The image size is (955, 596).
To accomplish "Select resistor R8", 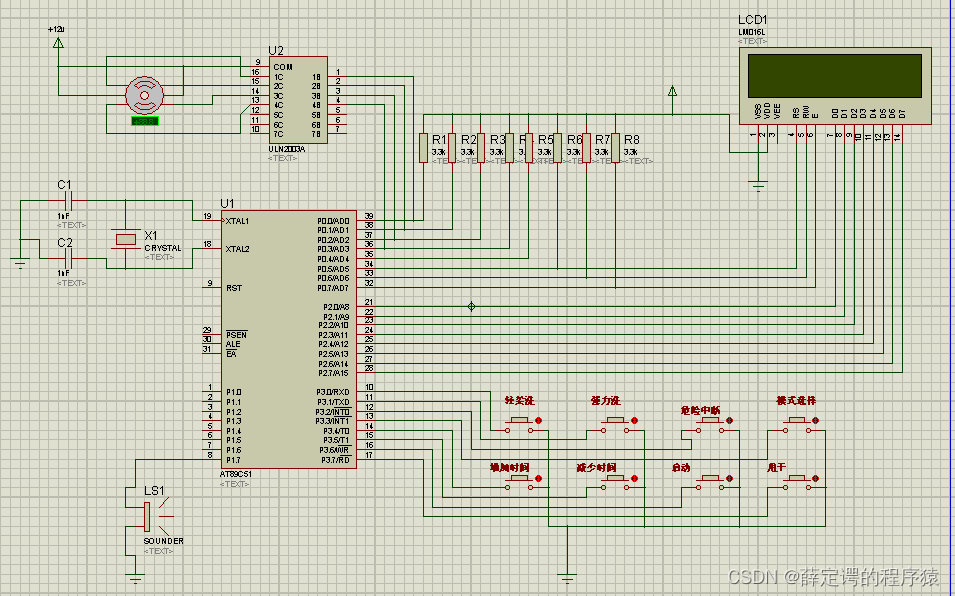I will coord(615,148).
